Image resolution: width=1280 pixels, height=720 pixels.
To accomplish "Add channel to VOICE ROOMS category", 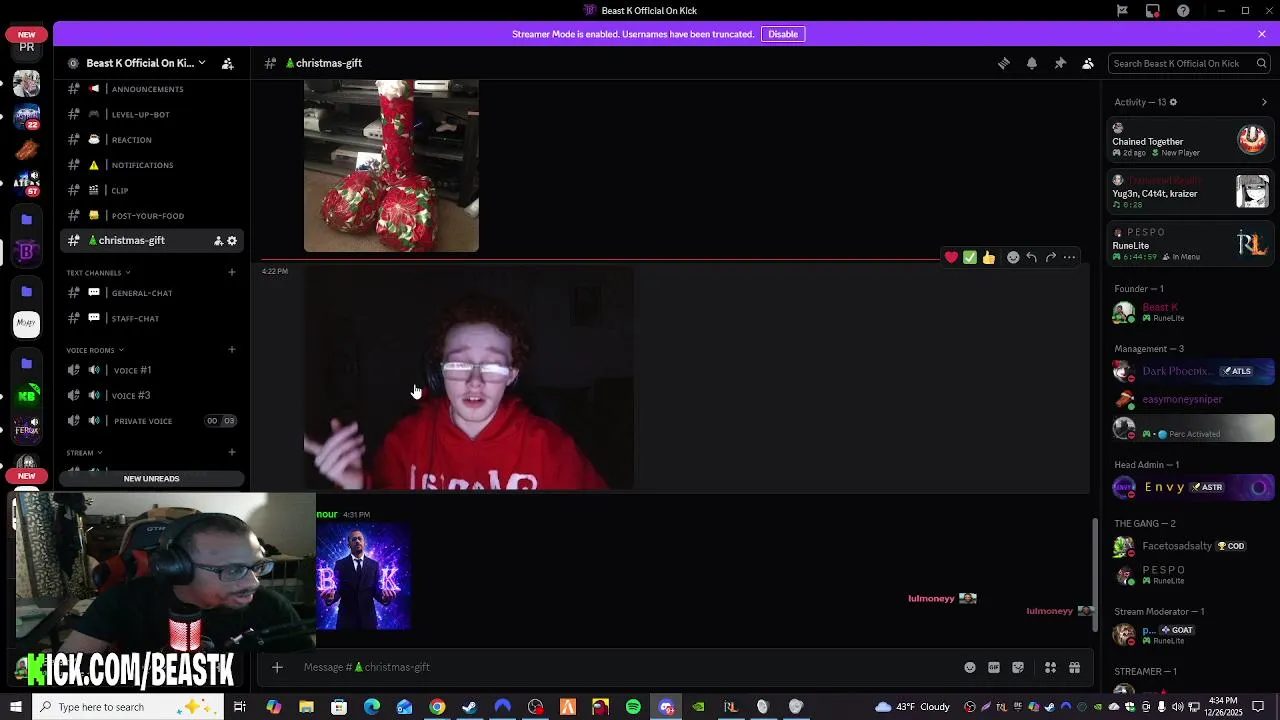I will pos(232,349).
